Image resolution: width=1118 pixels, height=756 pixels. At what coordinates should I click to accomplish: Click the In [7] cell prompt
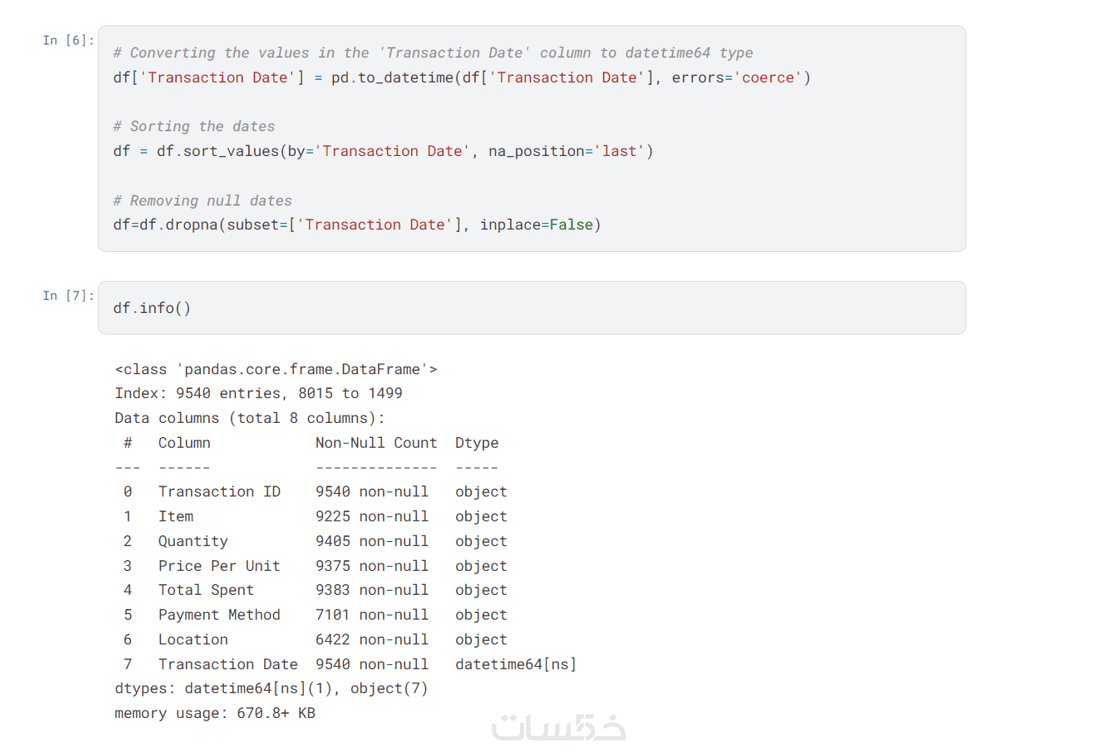68,296
